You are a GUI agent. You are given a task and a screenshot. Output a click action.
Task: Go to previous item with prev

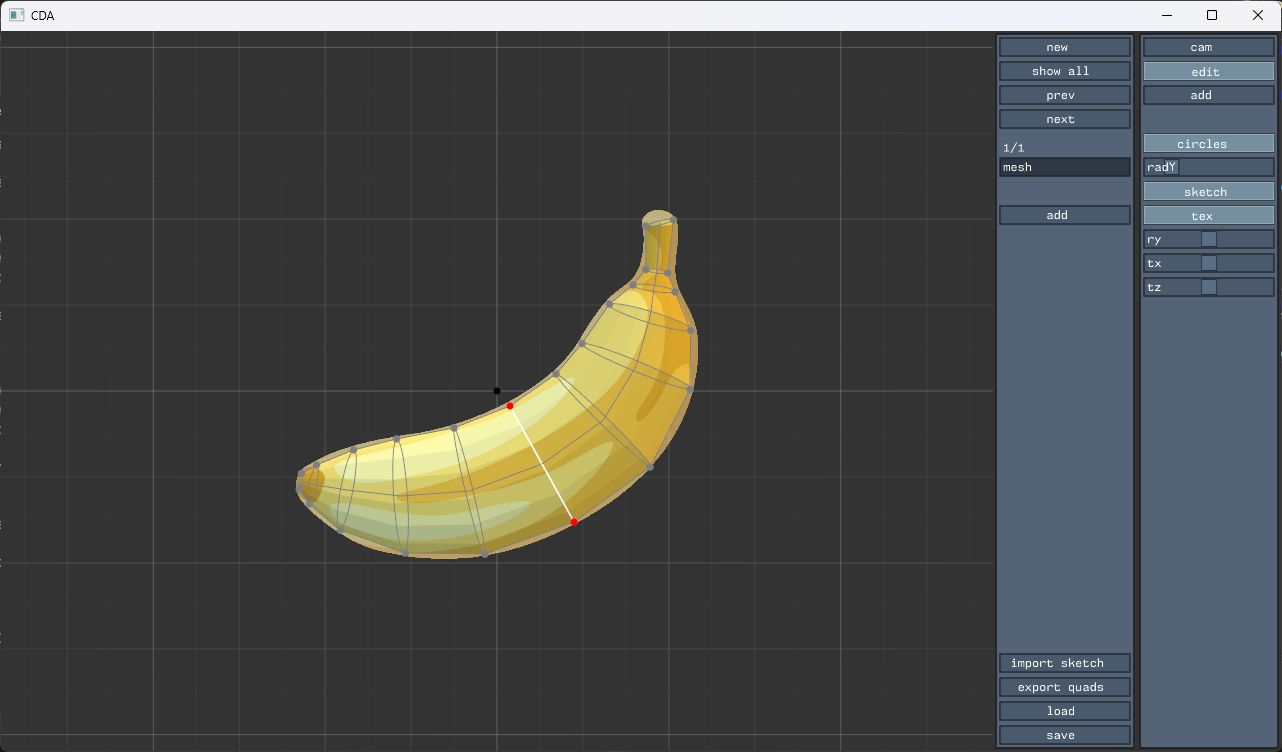1064,95
